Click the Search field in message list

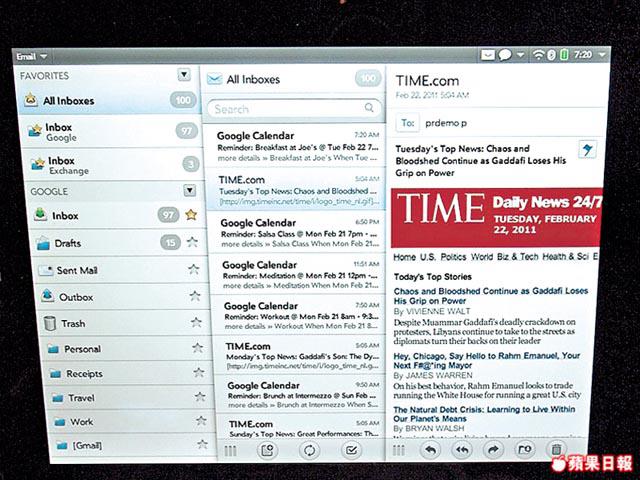click(x=294, y=109)
